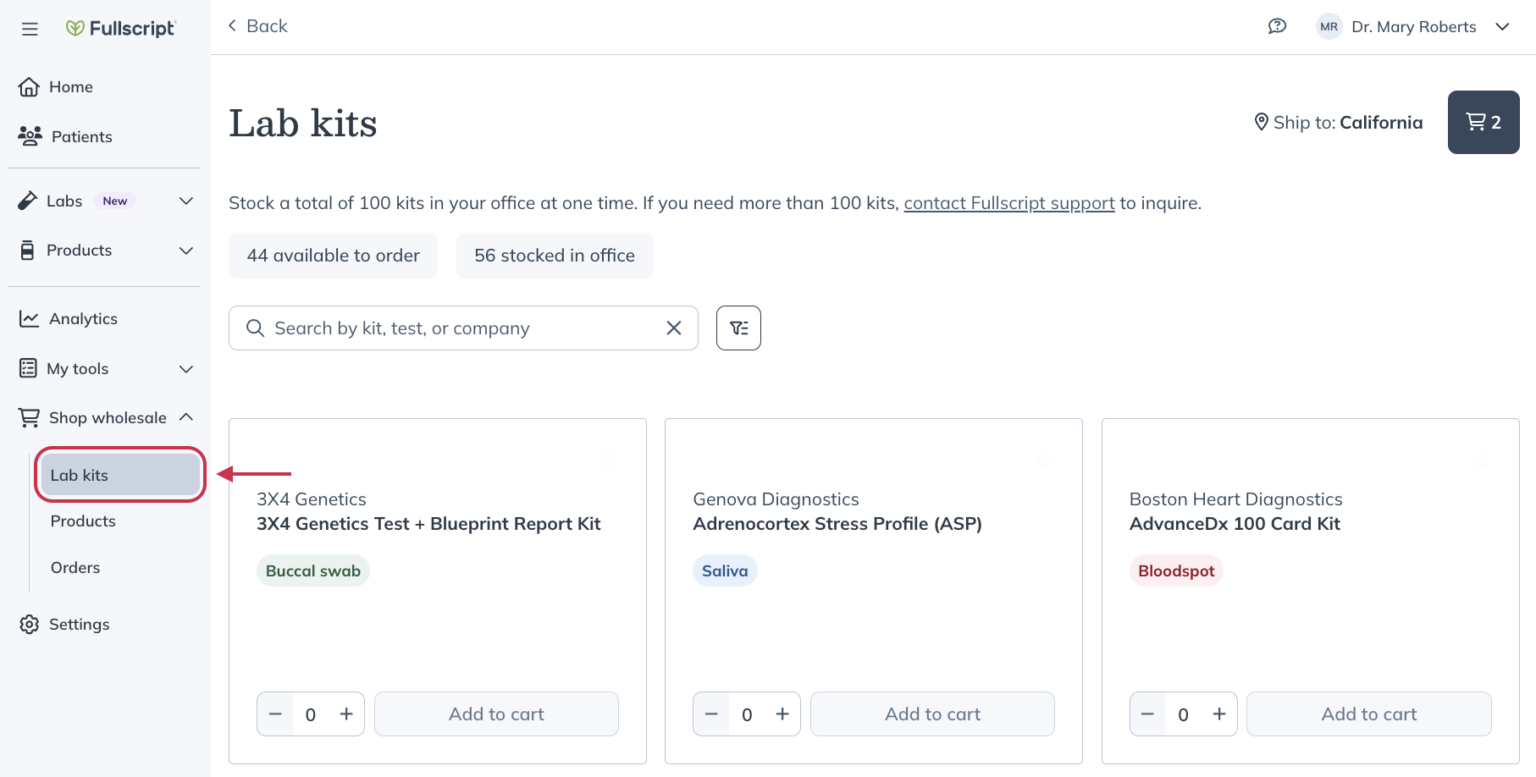The width and height of the screenshot is (1536, 777).
Task: Click the Settings gear in the sidebar
Action: [x=29, y=624]
